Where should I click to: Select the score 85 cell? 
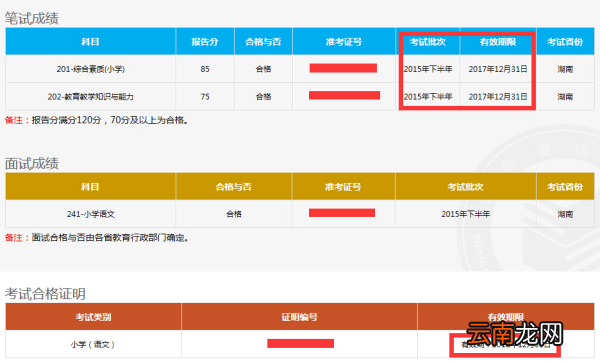point(205,69)
